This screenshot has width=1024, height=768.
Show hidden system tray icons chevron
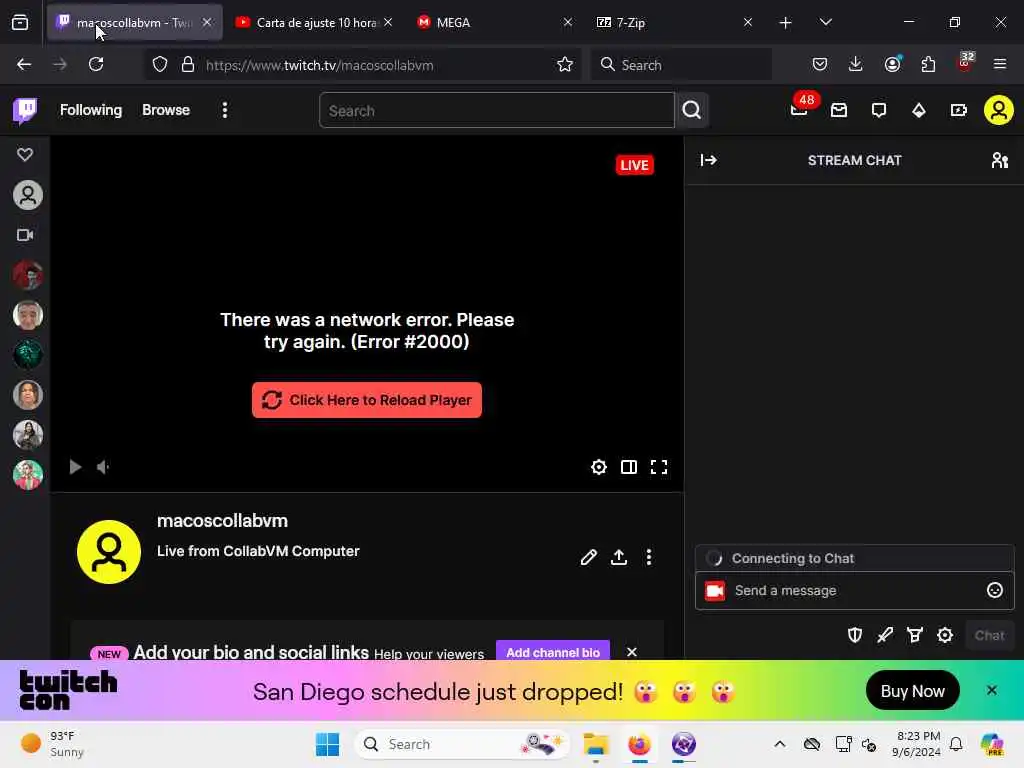click(x=780, y=744)
